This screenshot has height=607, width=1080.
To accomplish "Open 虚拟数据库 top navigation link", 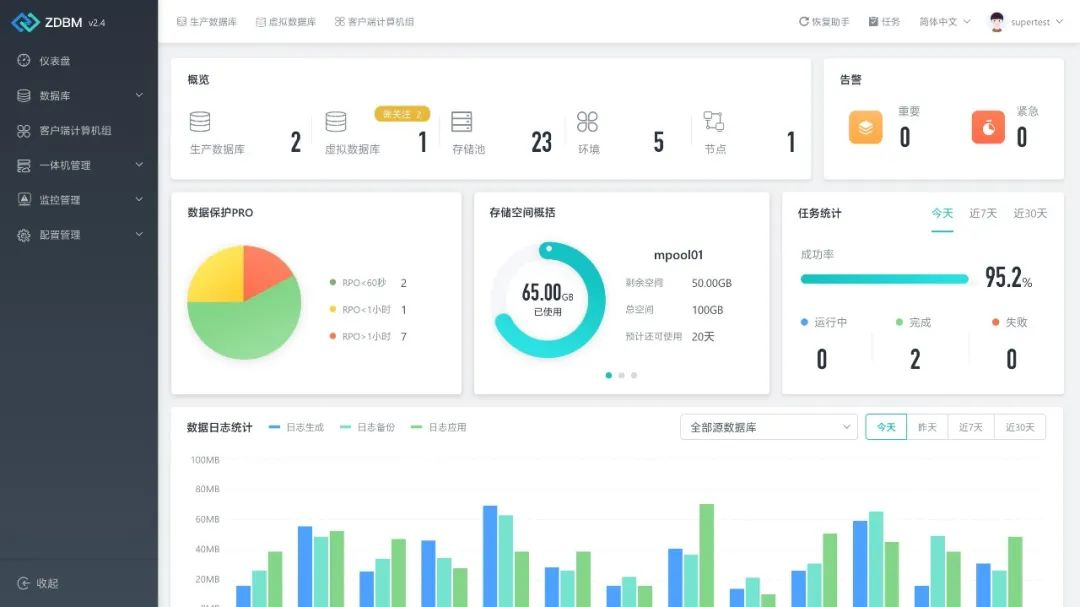I will pos(286,22).
